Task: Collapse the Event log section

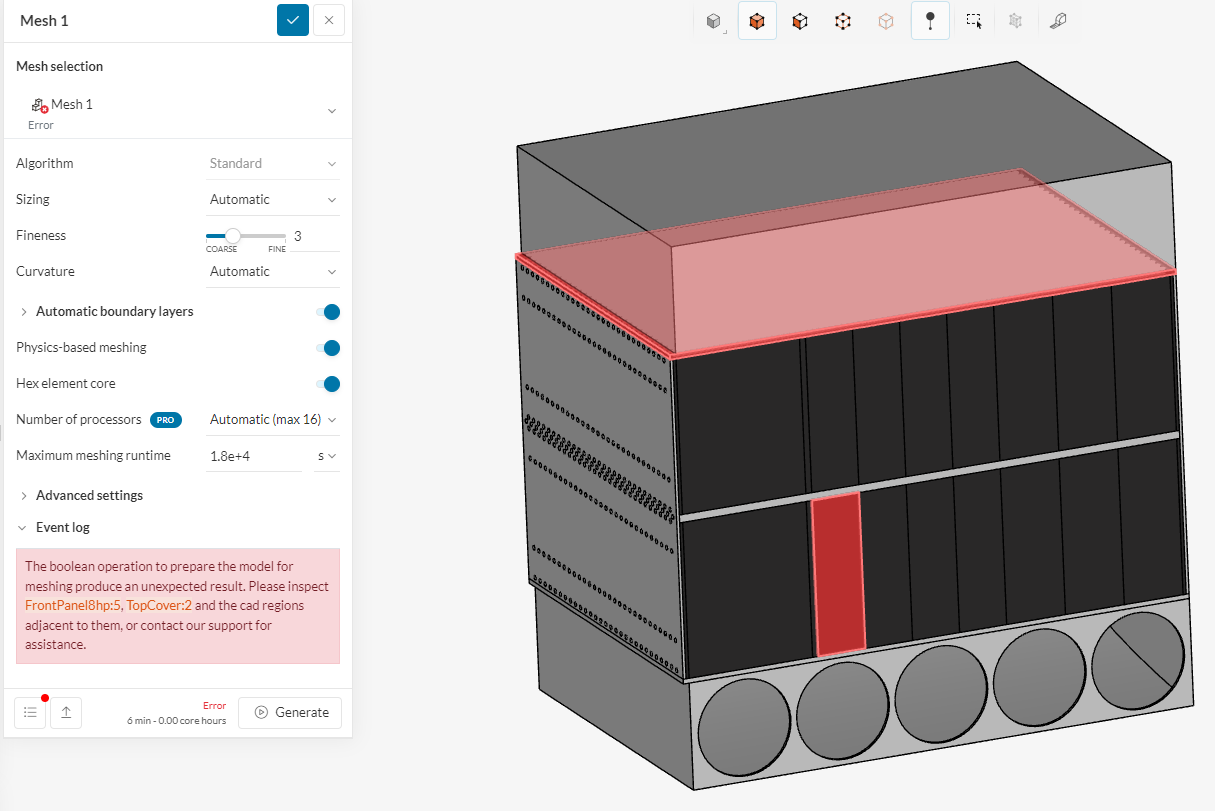Action: 62,528
